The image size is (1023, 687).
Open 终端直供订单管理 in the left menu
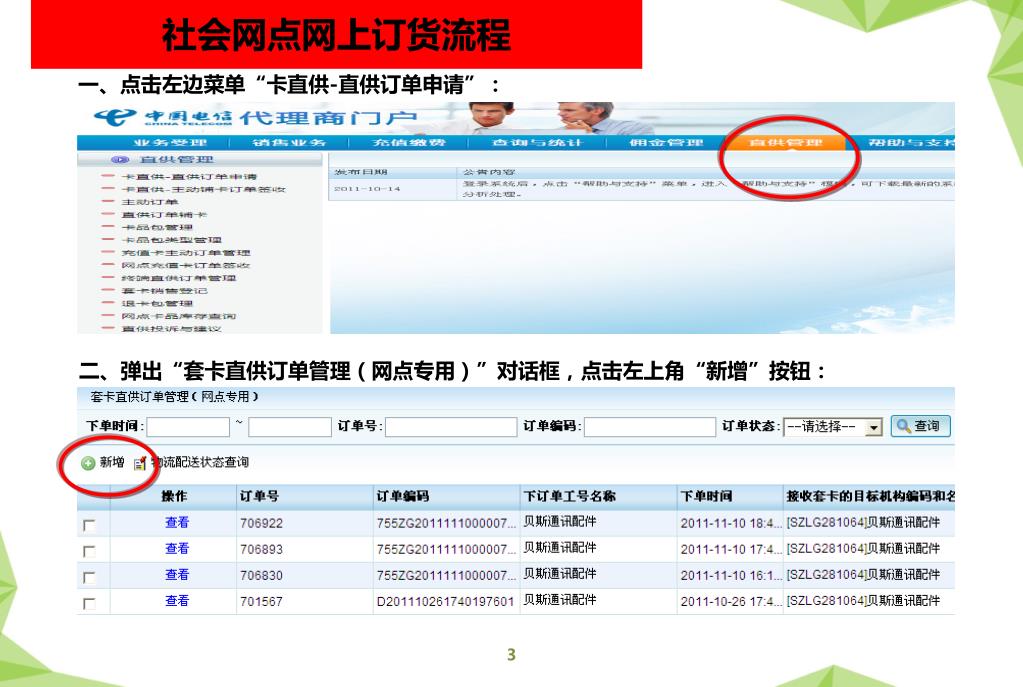tap(179, 278)
